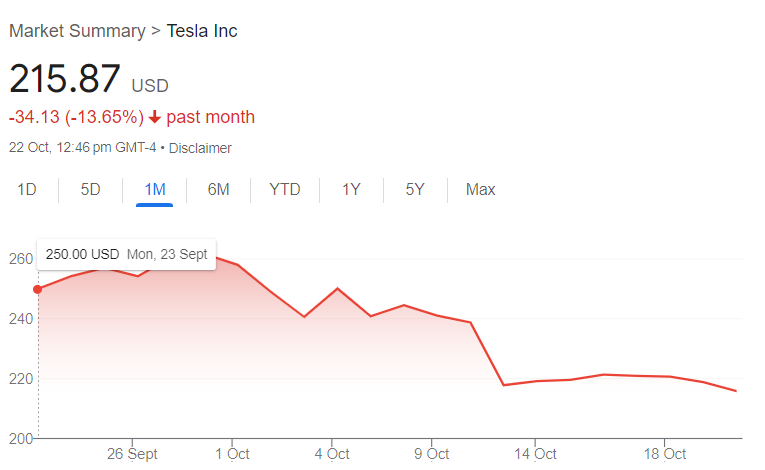Select the Max time range
Image resolution: width=765 pixels, height=470 pixels.
click(481, 189)
